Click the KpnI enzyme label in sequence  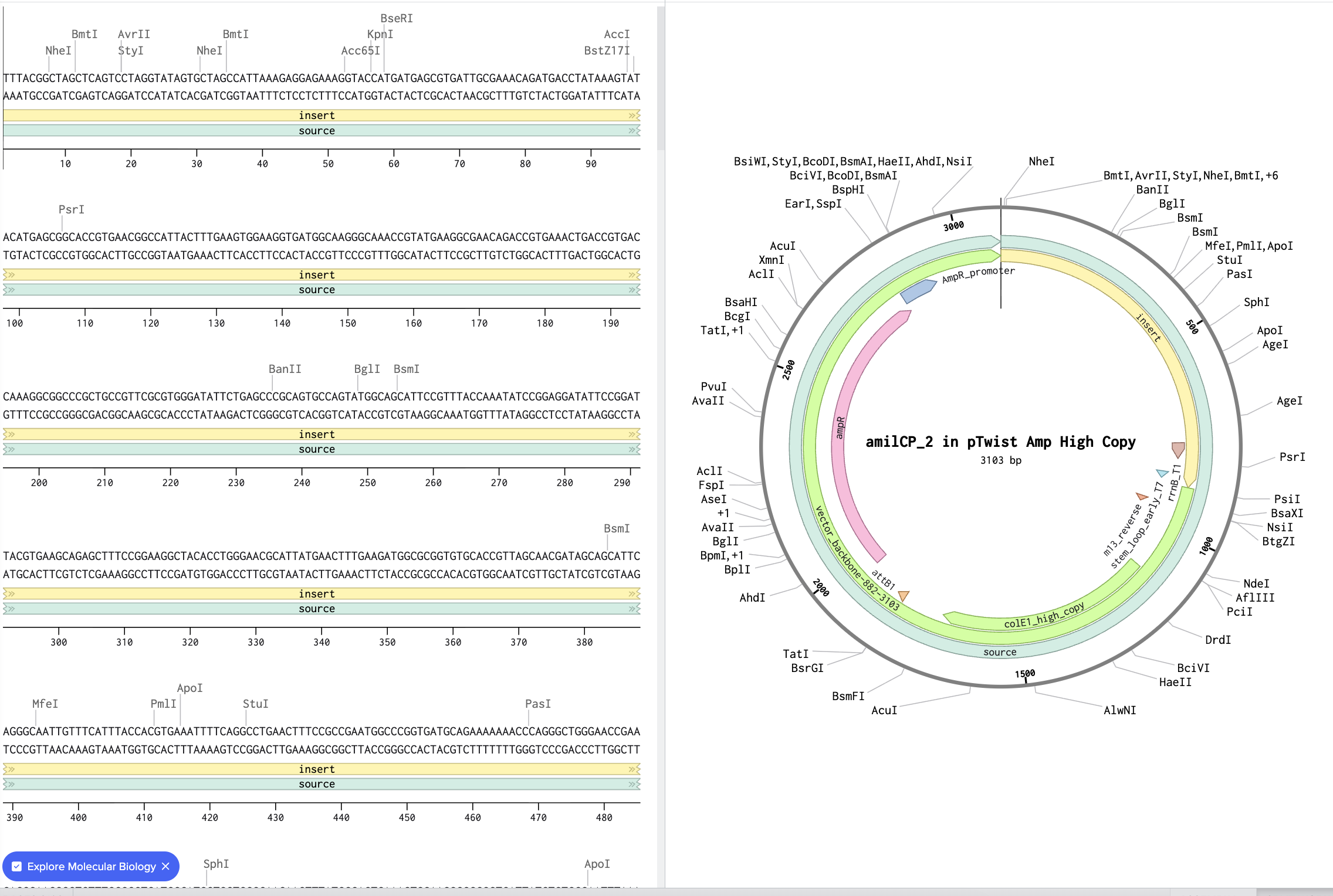pyautogui.click(x=380, y=34)
